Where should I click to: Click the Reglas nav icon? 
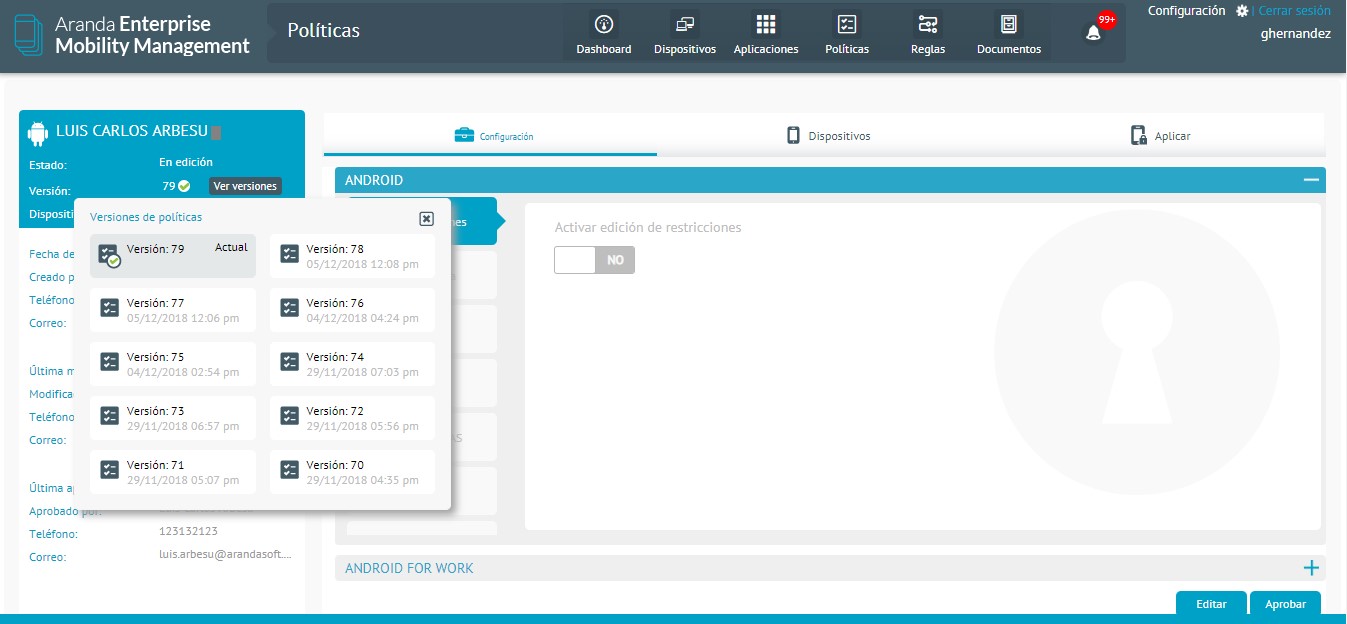pos(927,25)
